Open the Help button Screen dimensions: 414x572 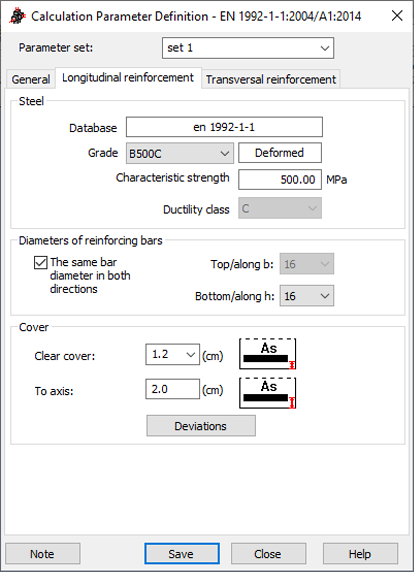click(x=360, y=553)
